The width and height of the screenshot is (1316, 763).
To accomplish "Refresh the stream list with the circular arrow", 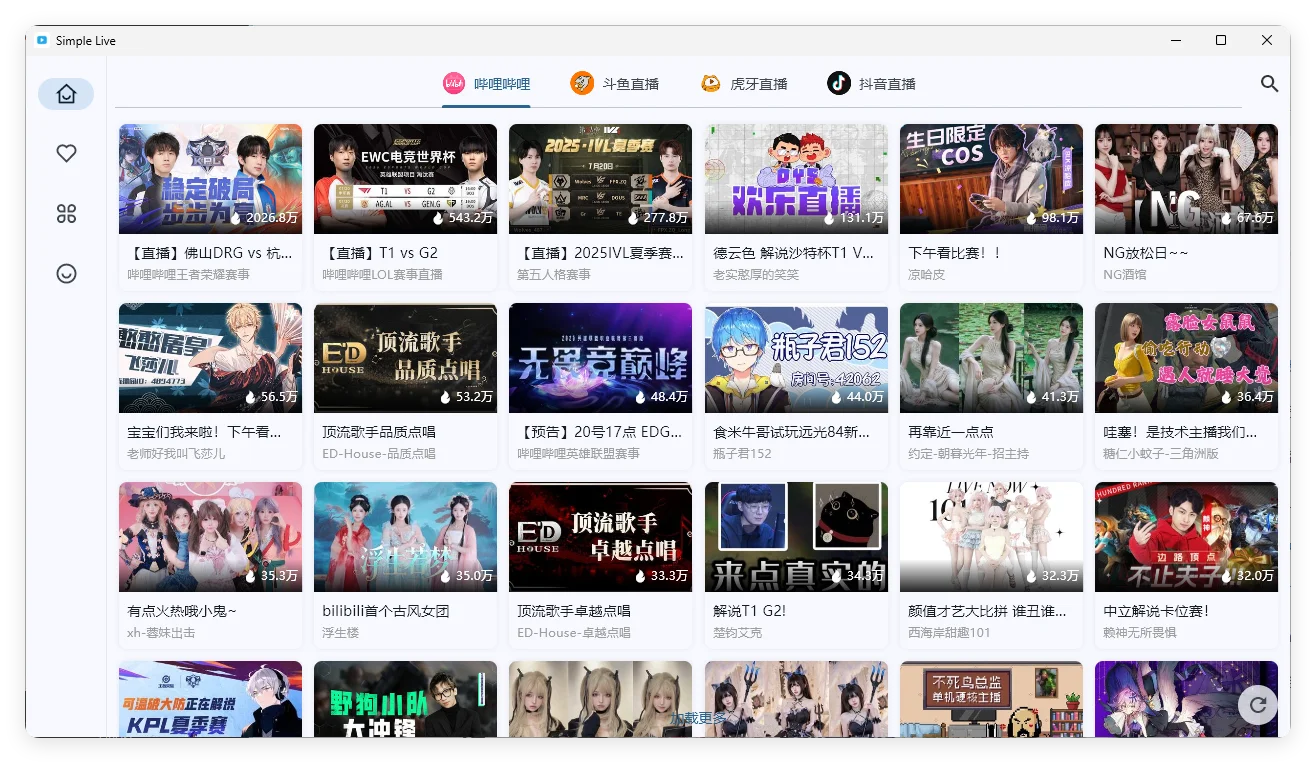I will coord(1257,705).
